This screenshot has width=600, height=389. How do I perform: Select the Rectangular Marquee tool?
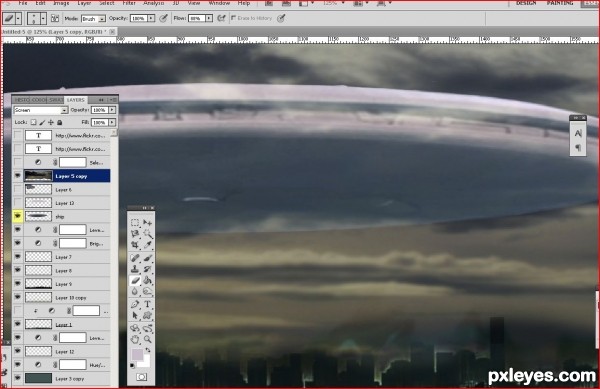tap(135, 223)
